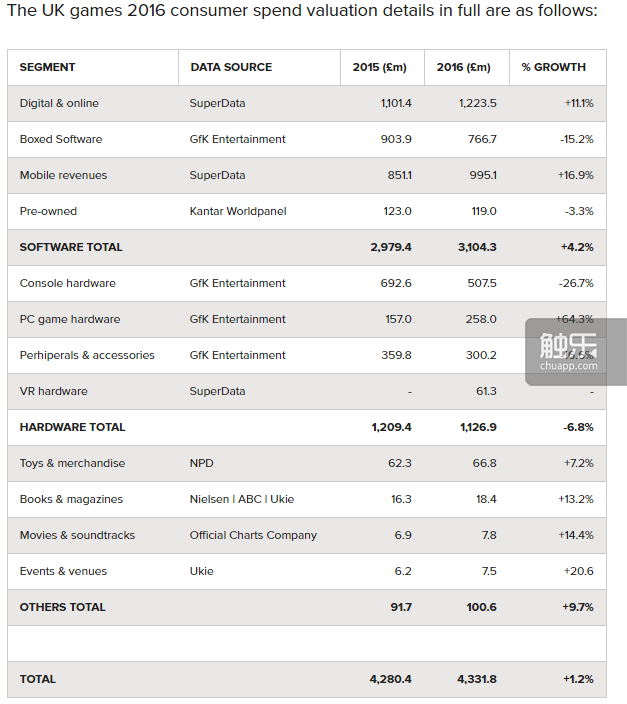Click Official Charts Company source cell
Image resolution: width=627 pixels, height=704 pixels.
253,535
